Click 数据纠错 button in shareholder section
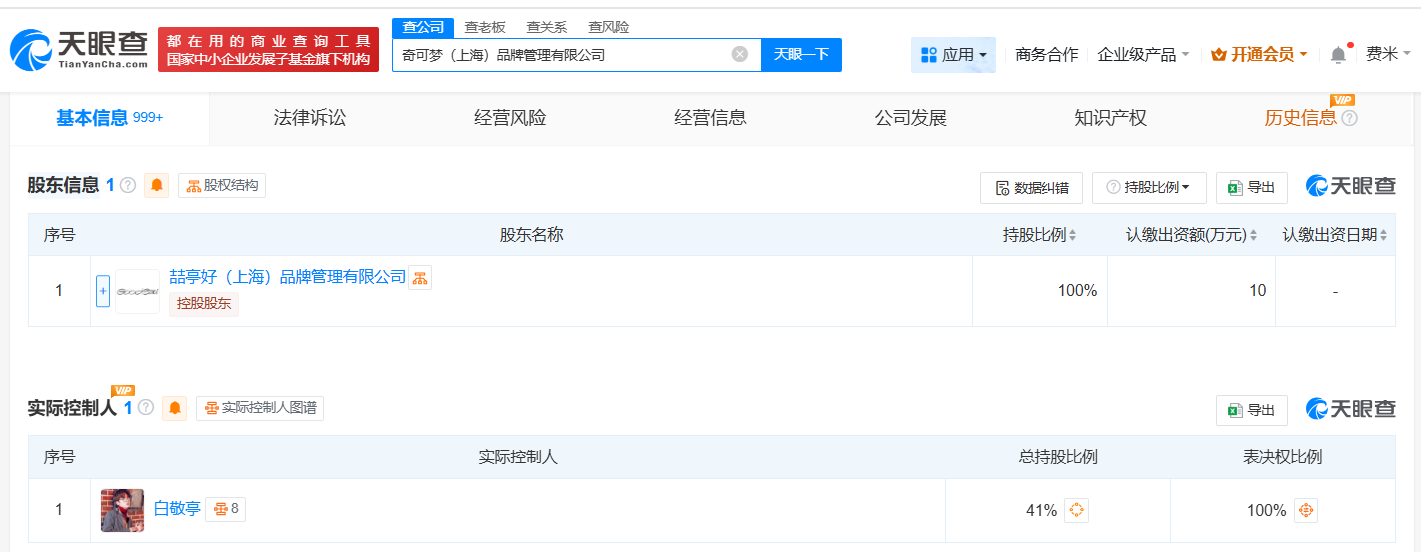This screenshot has width=1421, height=552. pos(1031,187)
